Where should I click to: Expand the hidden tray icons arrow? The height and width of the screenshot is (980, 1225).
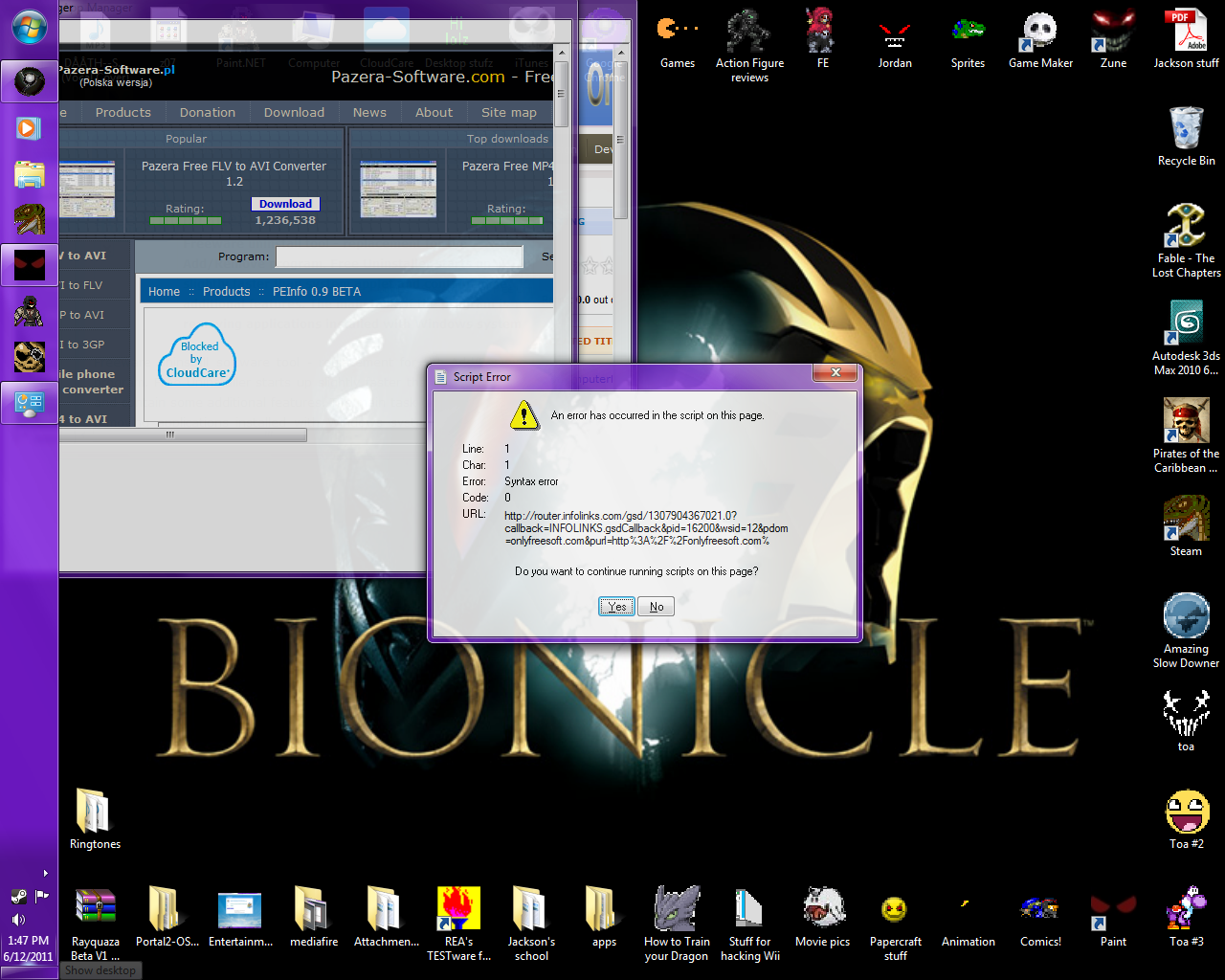click(45, 874)
